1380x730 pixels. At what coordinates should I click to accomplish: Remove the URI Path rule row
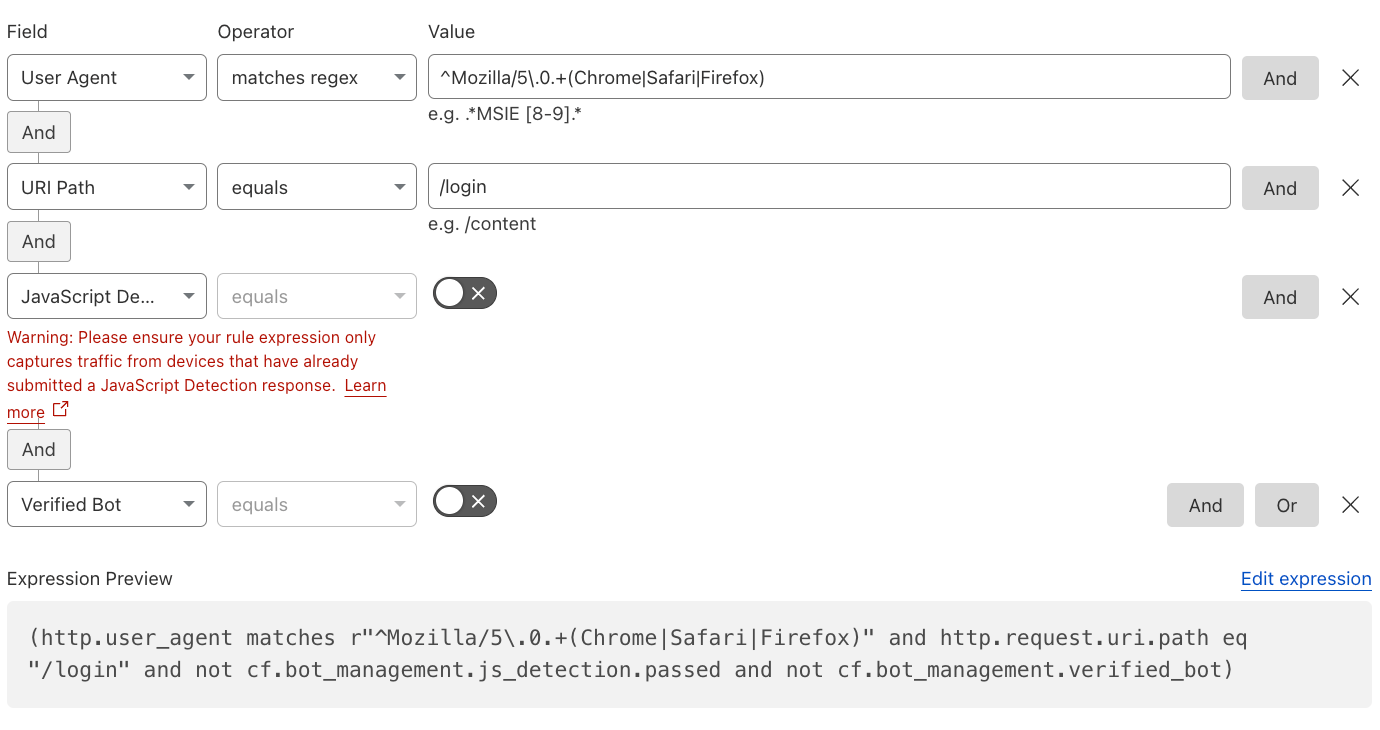1350,188
